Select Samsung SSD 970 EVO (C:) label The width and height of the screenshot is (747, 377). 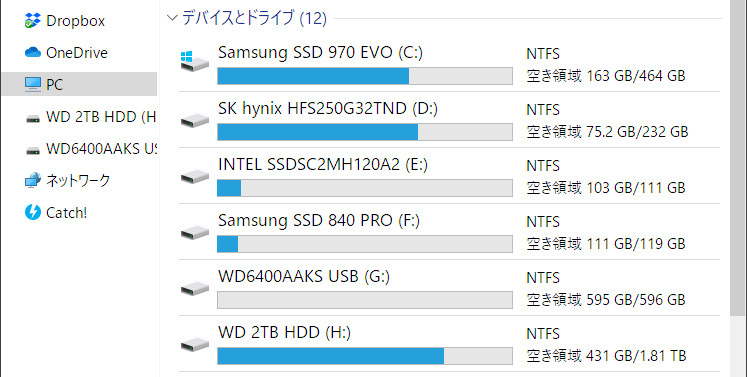click(320, 52)
